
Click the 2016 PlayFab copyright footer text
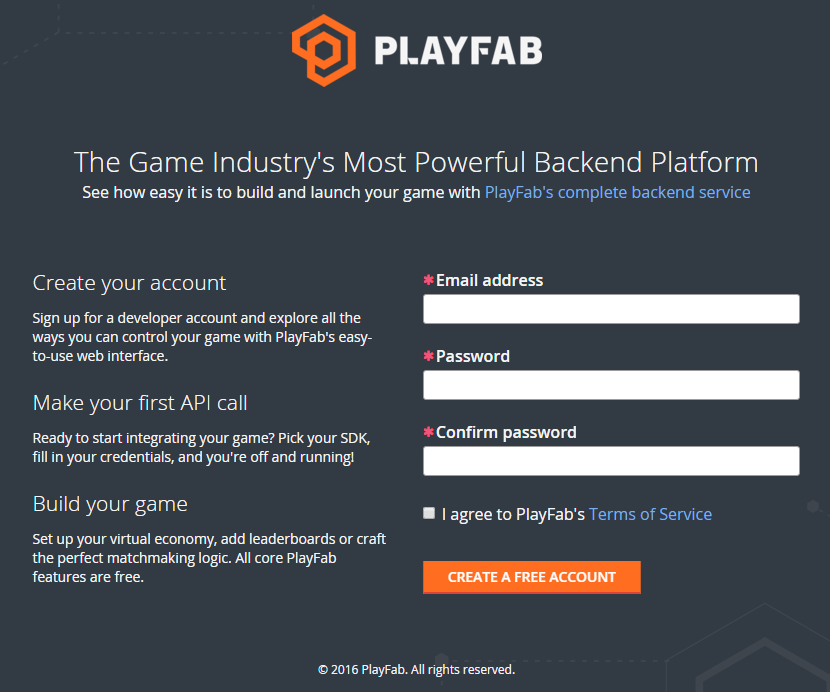click(416, 670)
